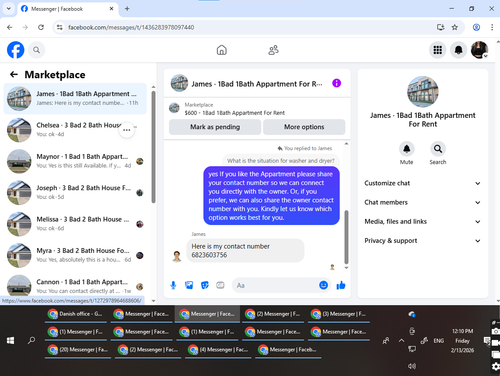Viewport: 500px width, 376px height.
Task: Go to the Home feed icon
Action: [x=222, y=50]
